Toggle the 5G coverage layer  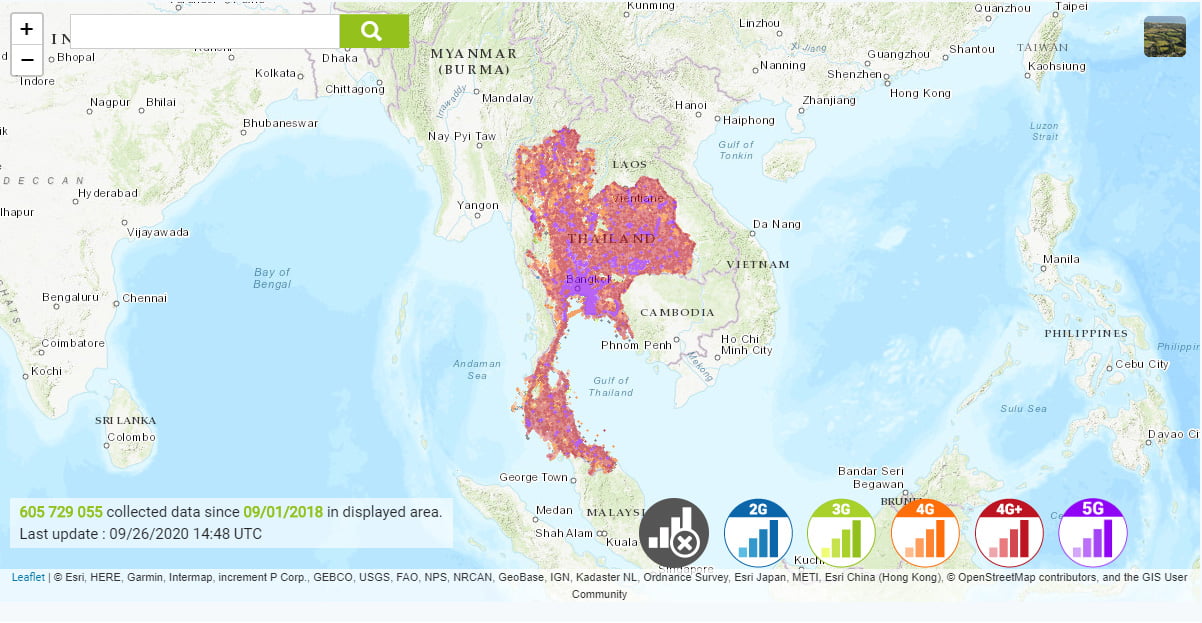pyautogui.click(x=1093, y=533)
